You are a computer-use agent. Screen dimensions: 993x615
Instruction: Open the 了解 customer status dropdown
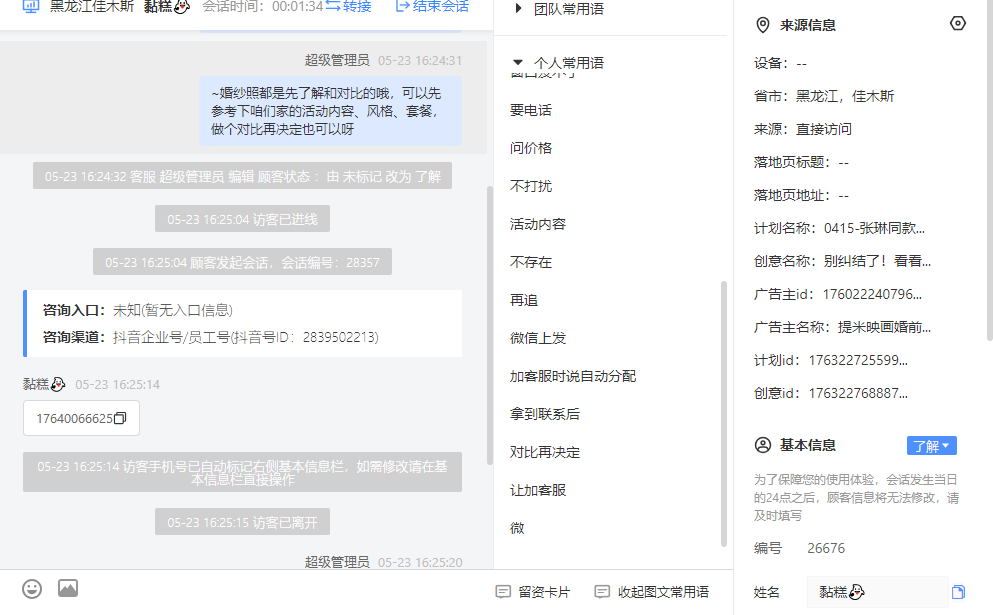coord(932,446)
